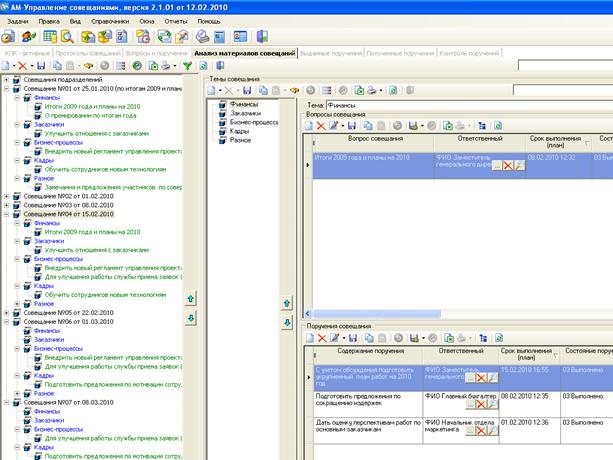Viewport: 613px width, 460px height.
Task: Click save icon in Вопросы совещания toolbar
Action: (352, 125)
